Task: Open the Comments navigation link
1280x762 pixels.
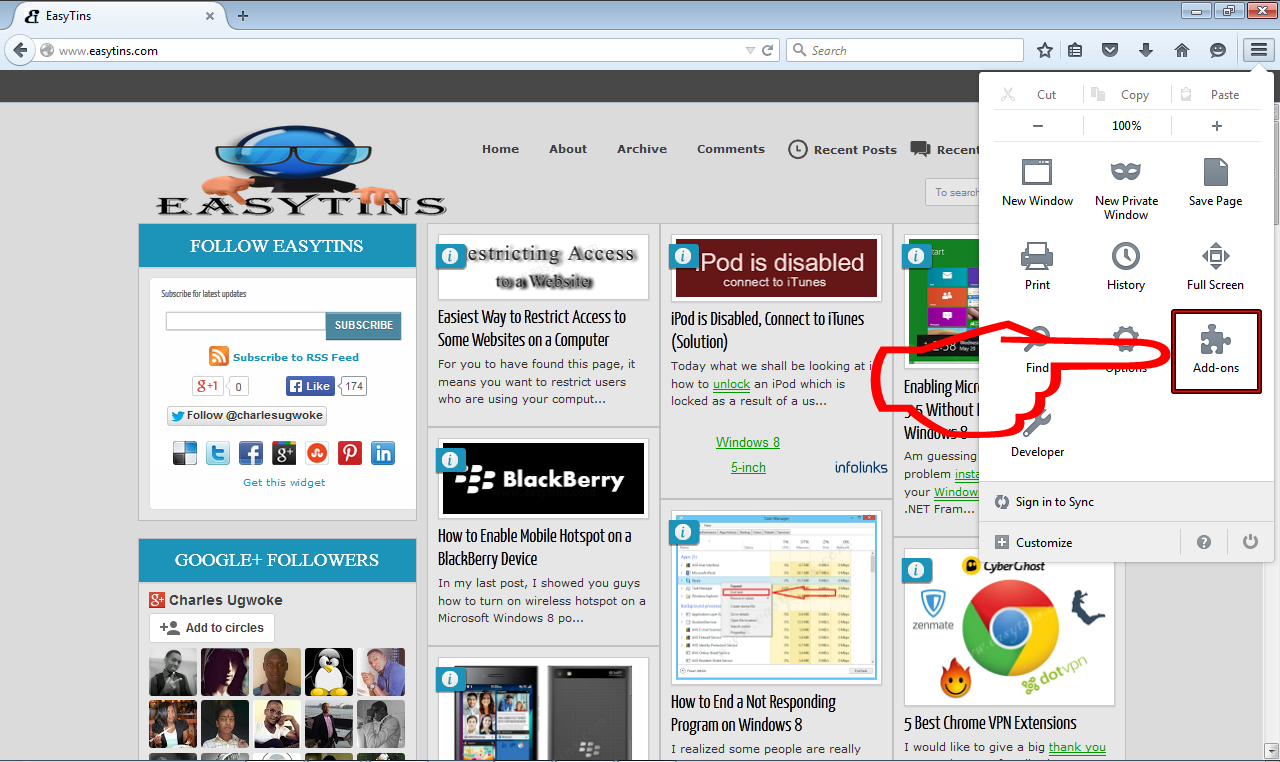Action: [x=731, y=149]
